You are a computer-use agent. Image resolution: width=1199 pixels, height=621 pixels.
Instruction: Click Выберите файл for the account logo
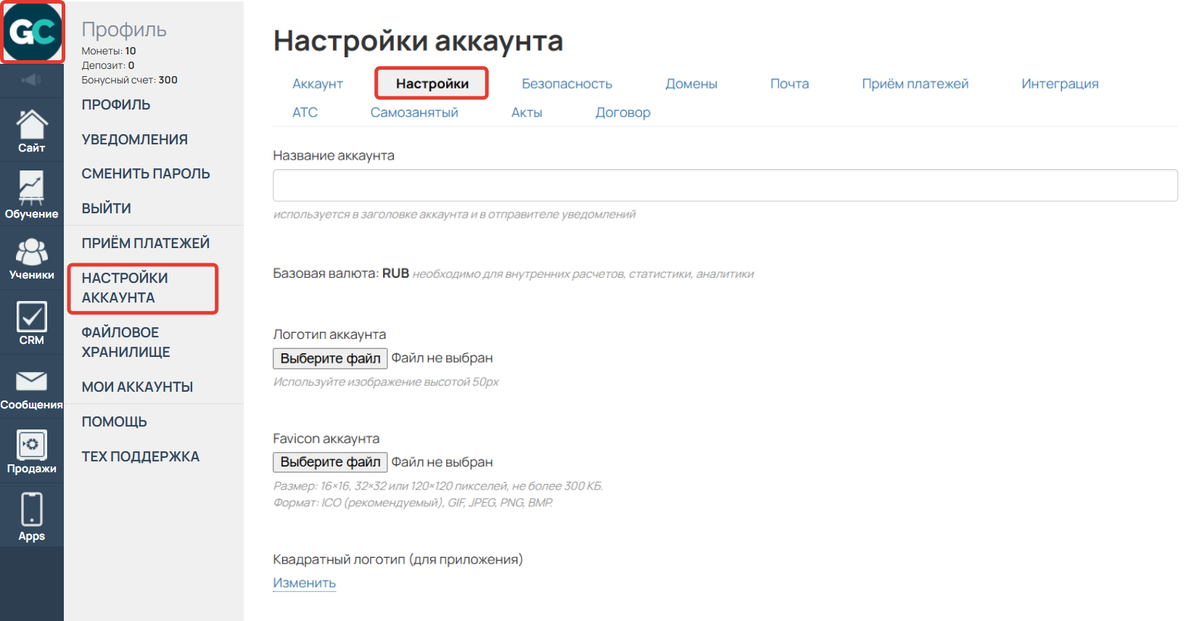[330, 357]
